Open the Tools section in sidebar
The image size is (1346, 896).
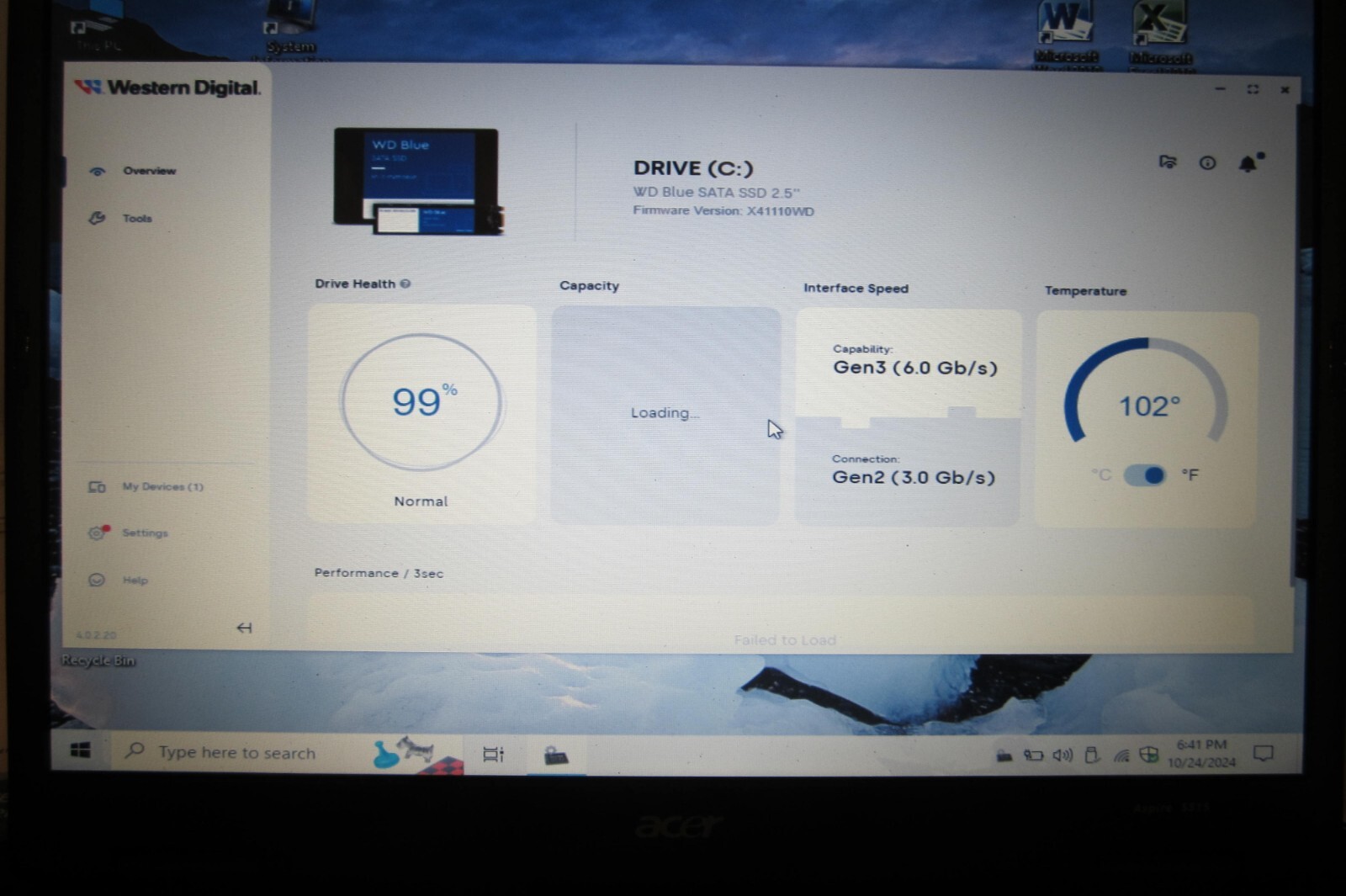[137, 219]
